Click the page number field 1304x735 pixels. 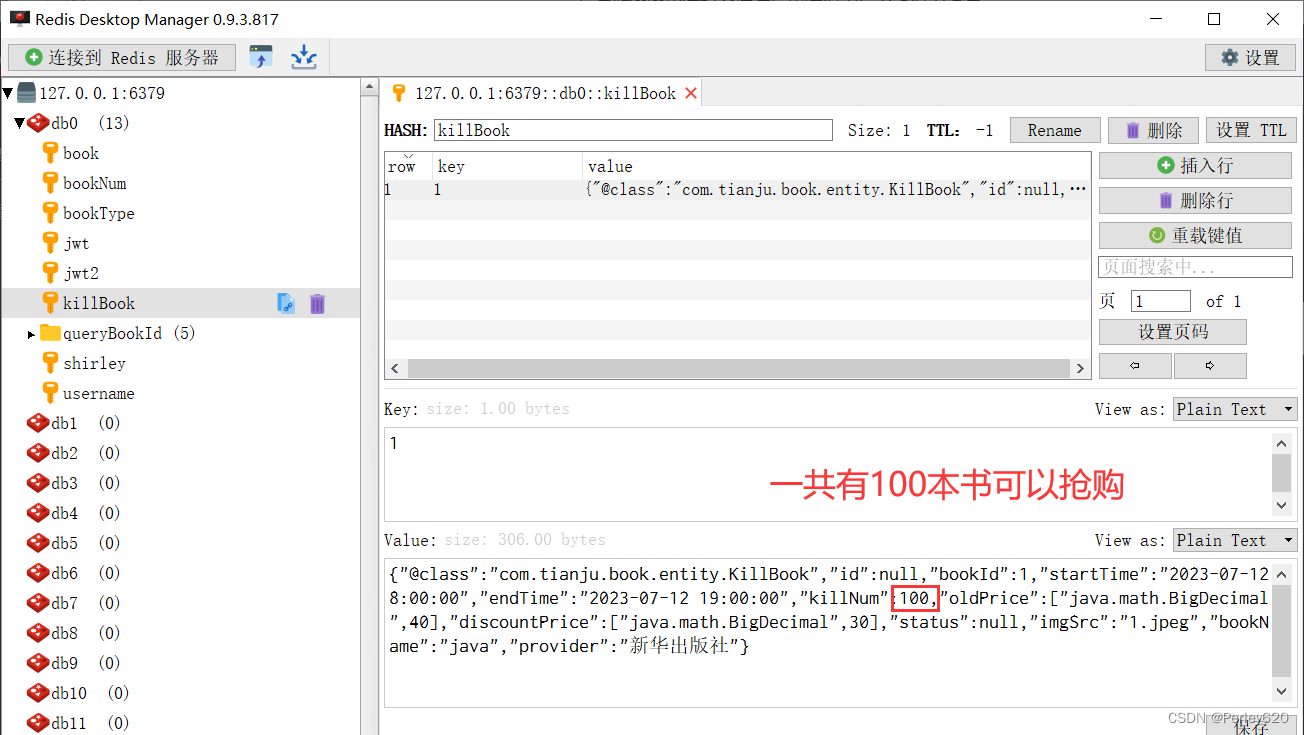(1161, 301)
